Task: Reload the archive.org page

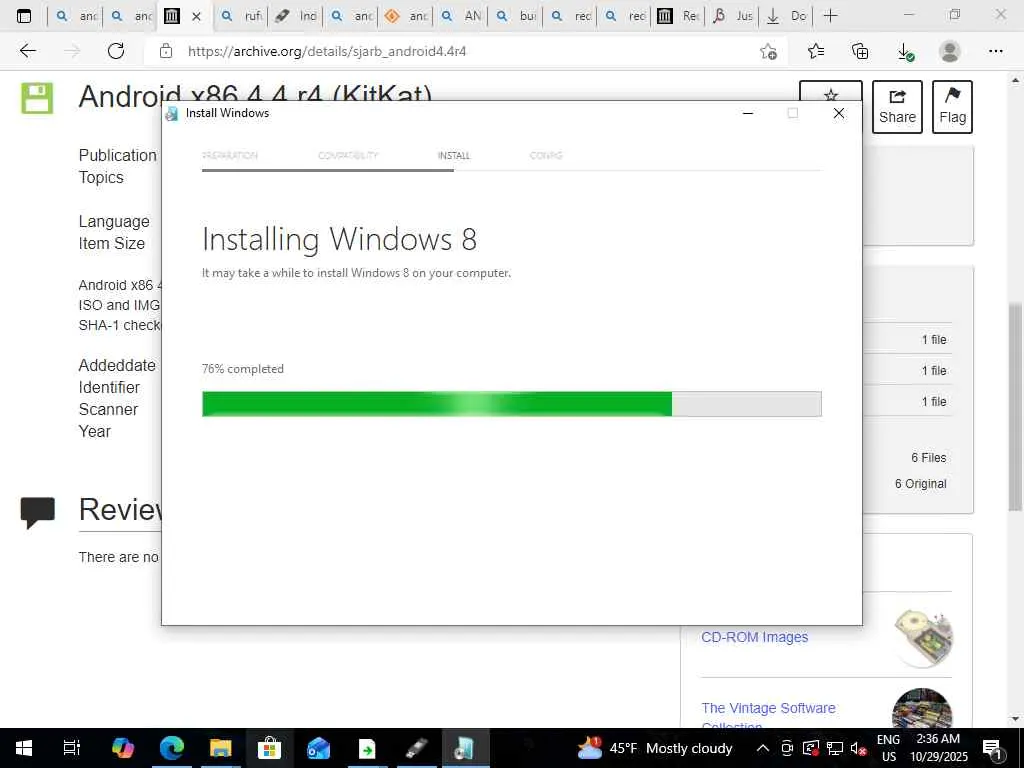Action: point(116,51)
